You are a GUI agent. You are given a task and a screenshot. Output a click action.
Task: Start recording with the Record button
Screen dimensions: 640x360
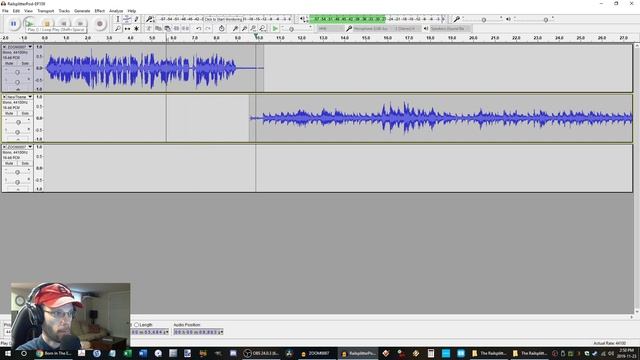click(100, 24)
